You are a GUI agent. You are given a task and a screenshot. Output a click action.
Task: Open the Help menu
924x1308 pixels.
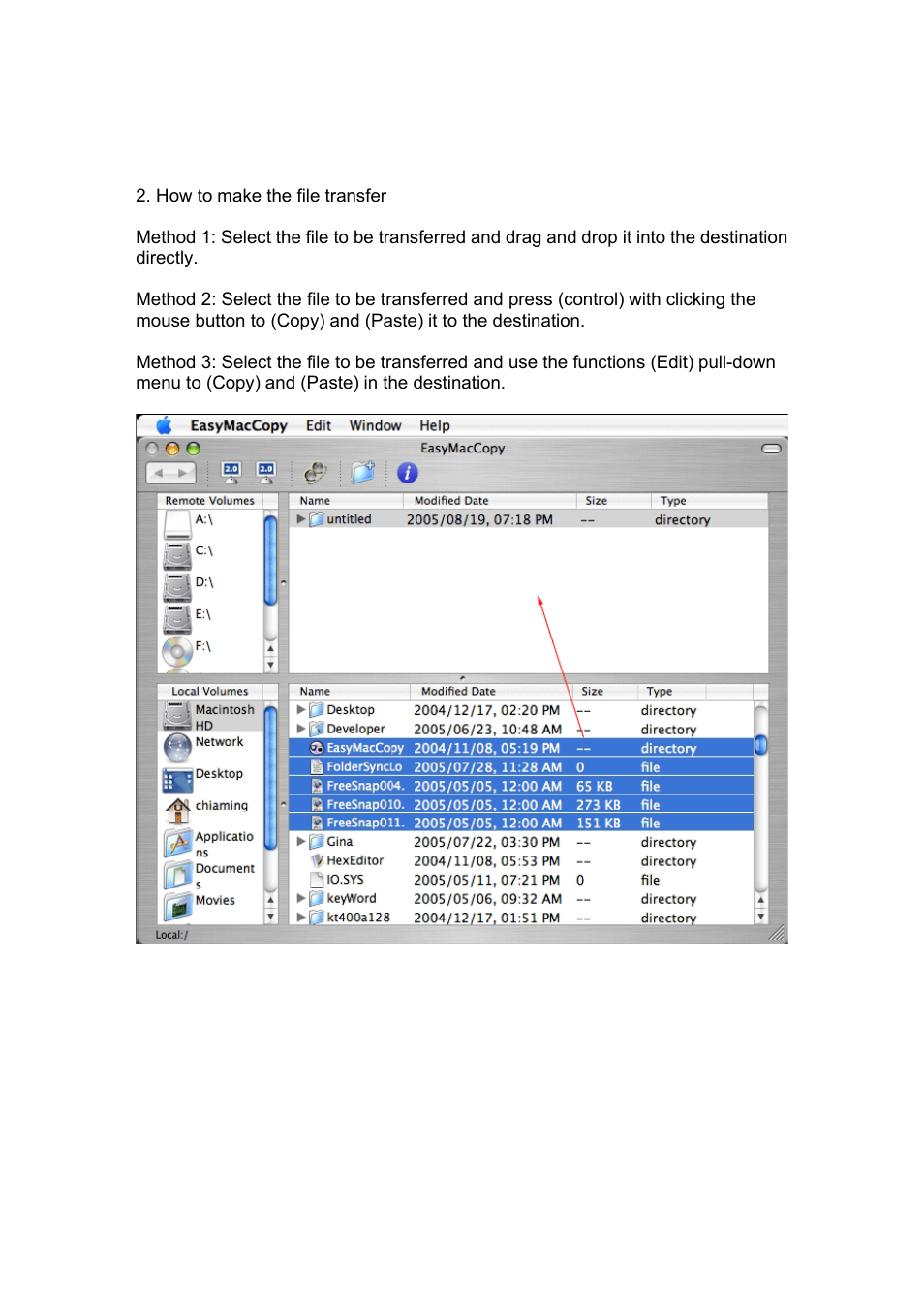(434, 425)
